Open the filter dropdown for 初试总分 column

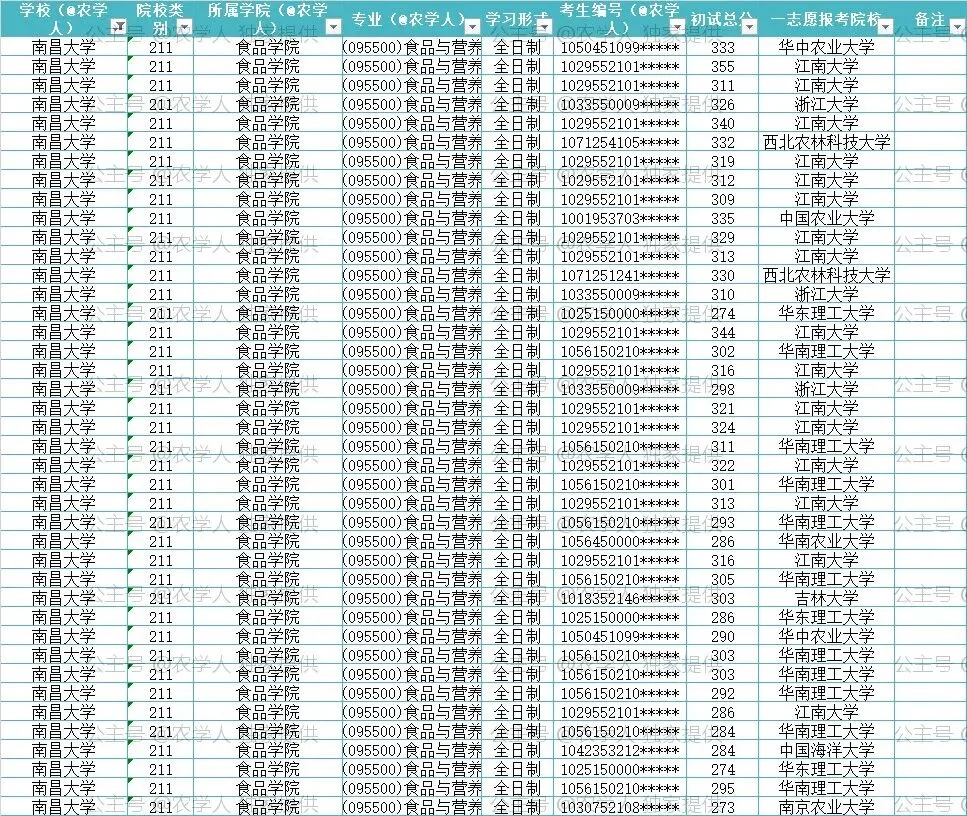coord(749,27)
